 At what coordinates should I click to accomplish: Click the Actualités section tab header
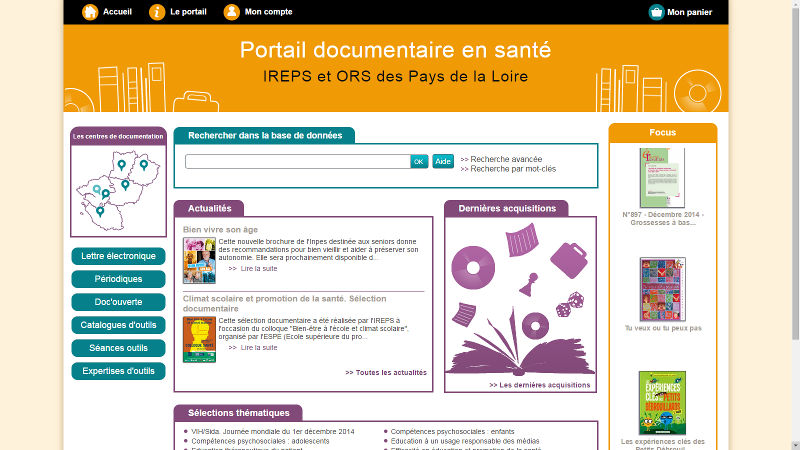pyautogui.click(x=209, y=208)
